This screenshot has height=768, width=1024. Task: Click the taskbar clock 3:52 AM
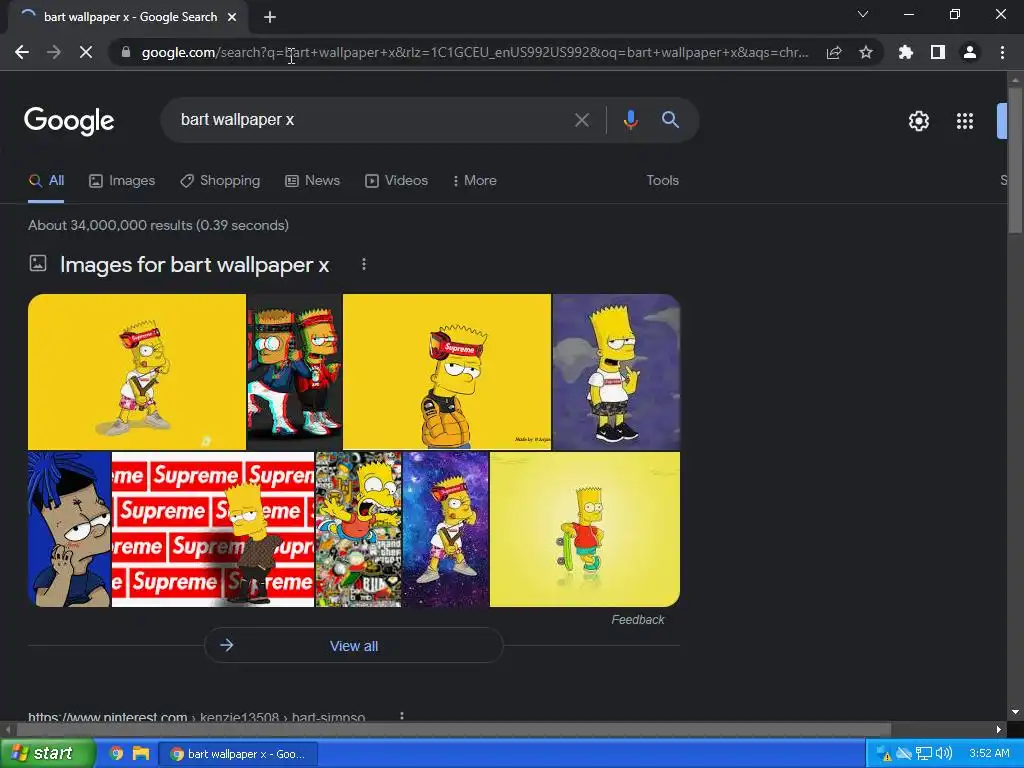click(x=989, y=754)
